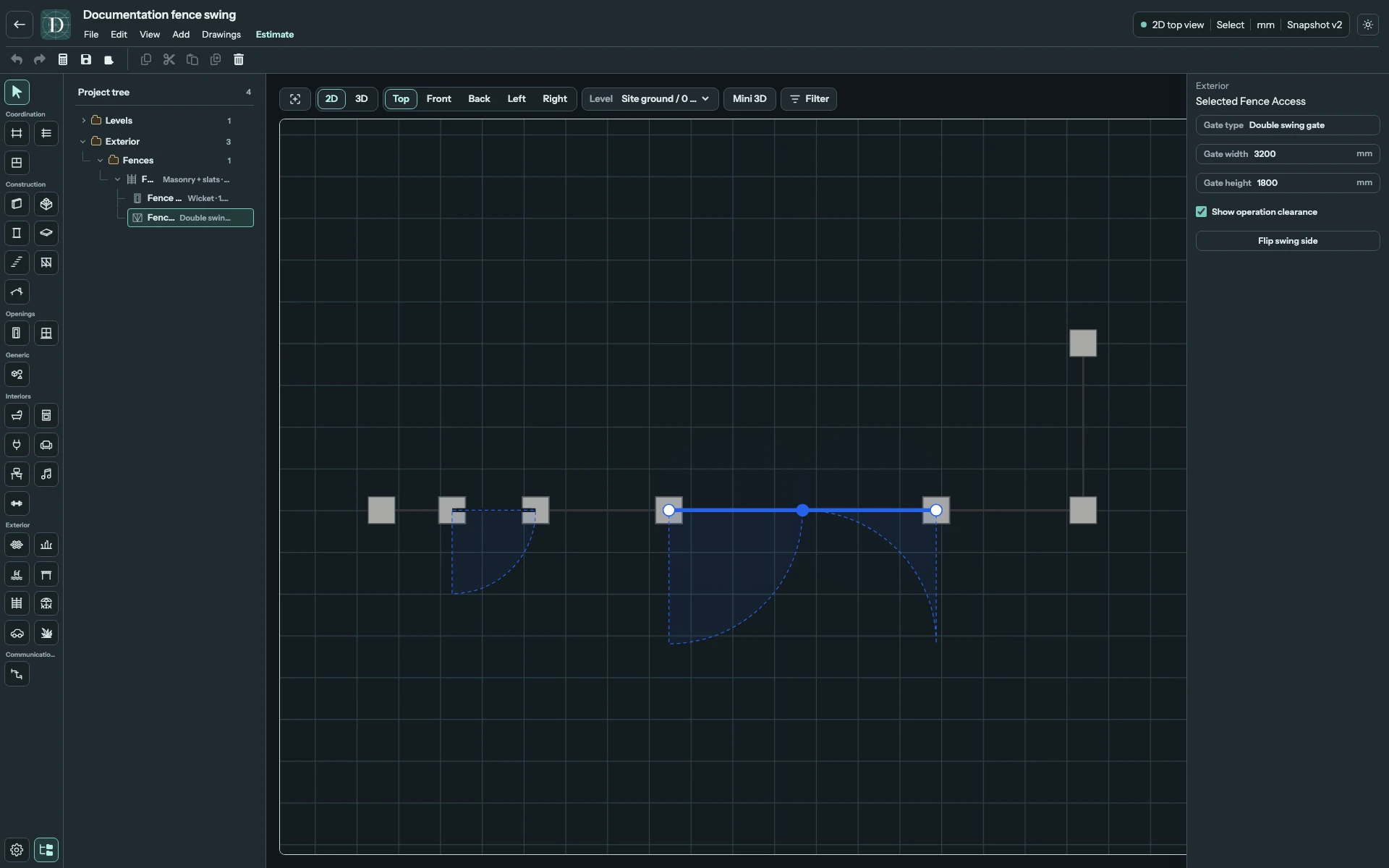Delete selection with the trash icon
1389x868 pixels.
pyautogui.click(x=239, y=60)
